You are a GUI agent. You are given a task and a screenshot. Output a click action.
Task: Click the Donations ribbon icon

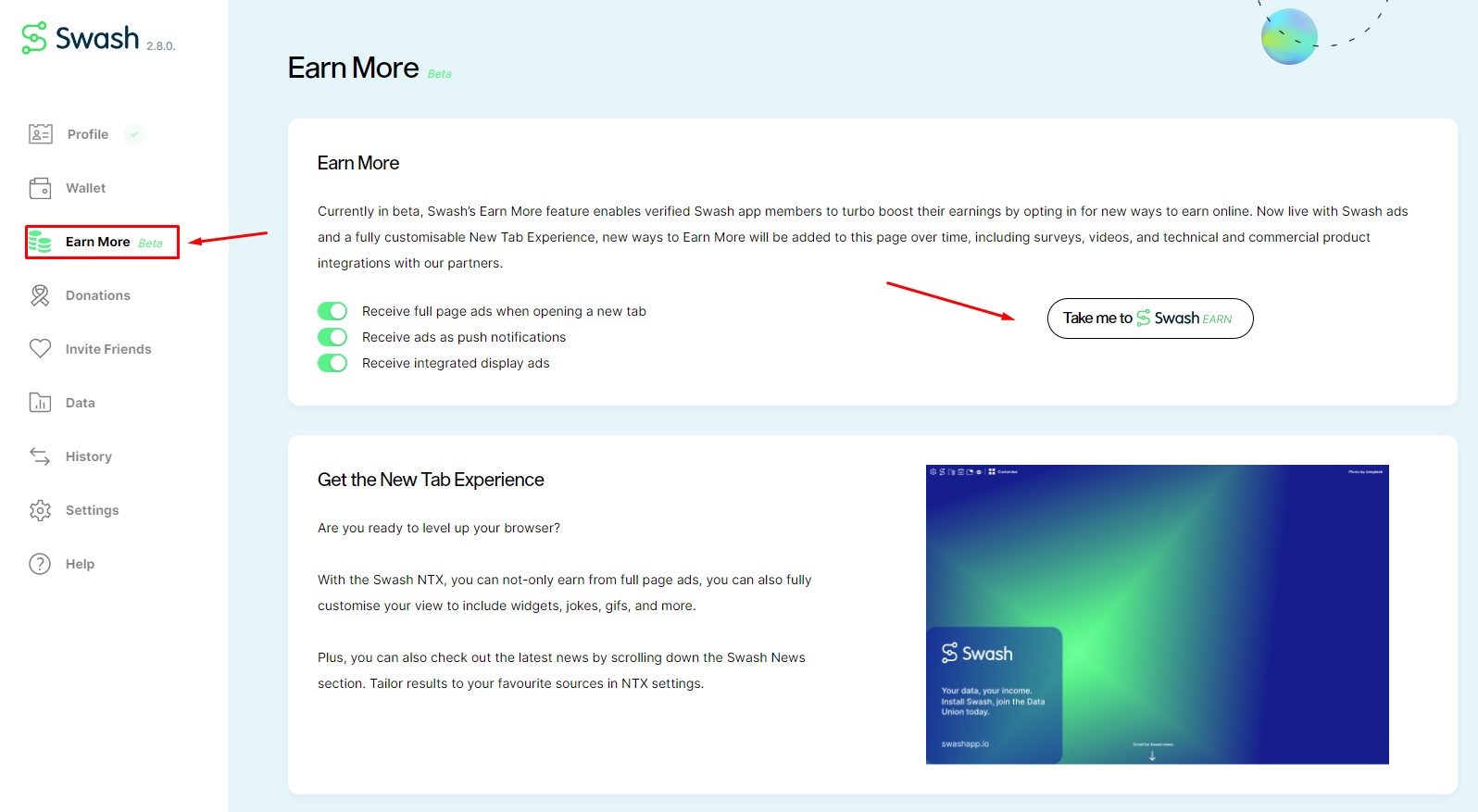click(40, 295)
